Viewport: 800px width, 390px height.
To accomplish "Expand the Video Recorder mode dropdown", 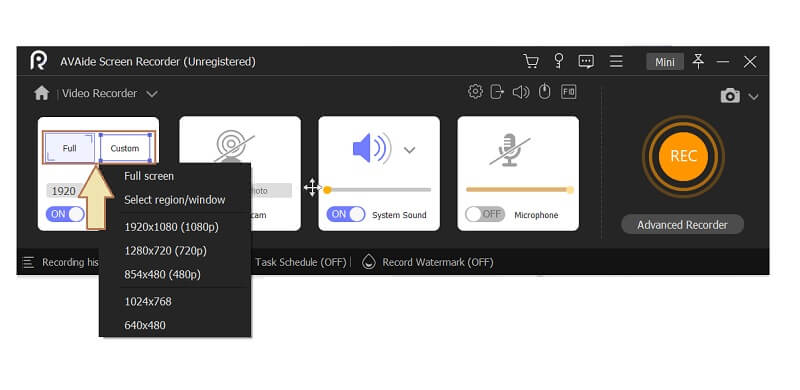I will point(152,94).
